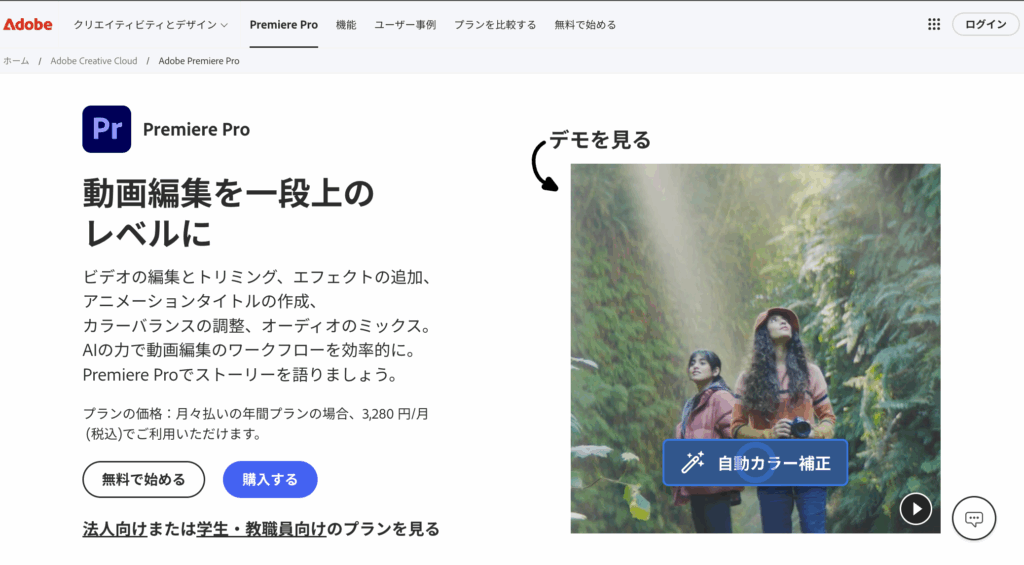Click the 無料で始める outlined button
This screenshot has height=565, width=1024.
144,479
